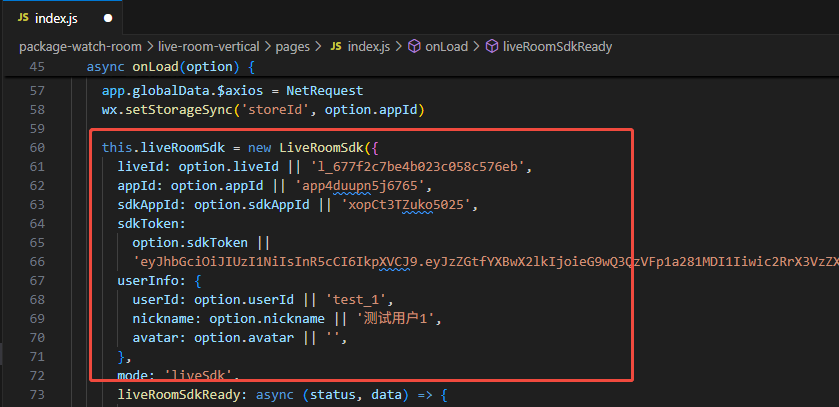839x407 pixels.
Task: Open the onLoad breadcrumb symbol
Action: (446, 46)
